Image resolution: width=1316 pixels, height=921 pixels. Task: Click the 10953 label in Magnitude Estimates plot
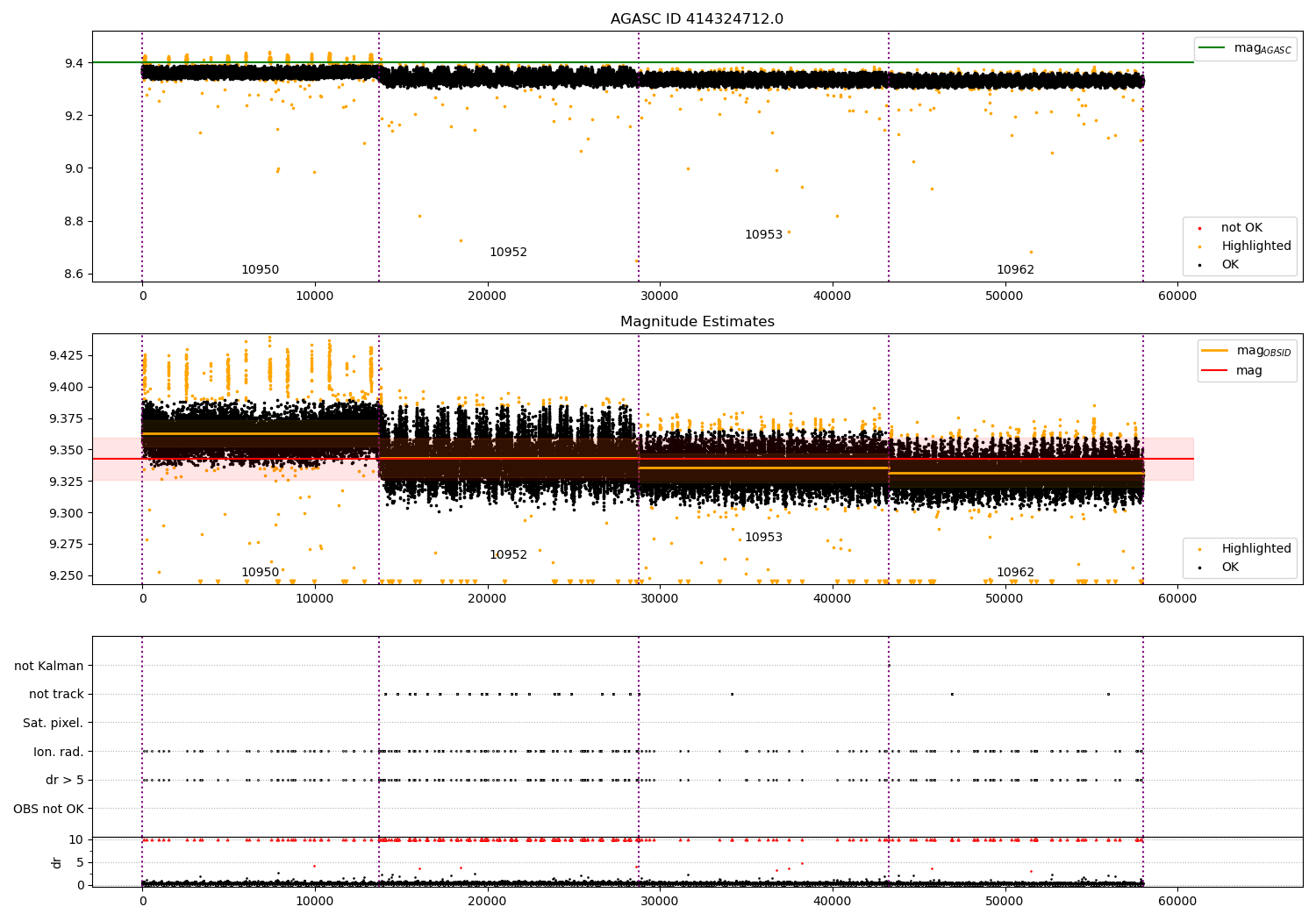coord(763,538)
